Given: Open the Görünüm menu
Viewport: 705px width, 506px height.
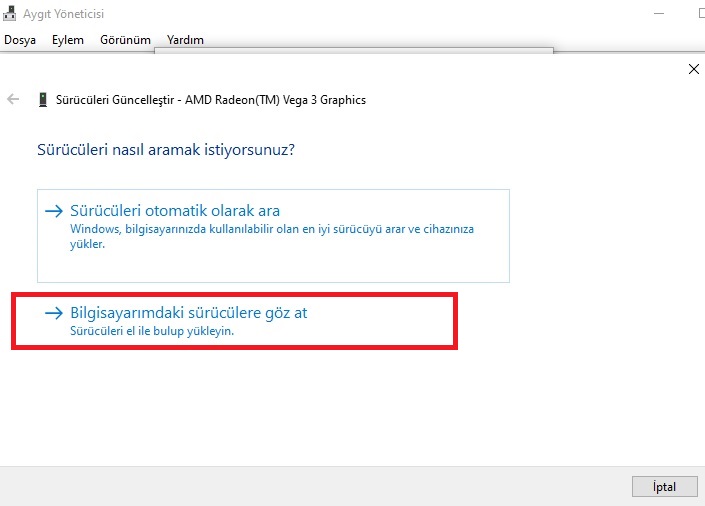Looking at the screenshot, I should [x=125, y=40].
